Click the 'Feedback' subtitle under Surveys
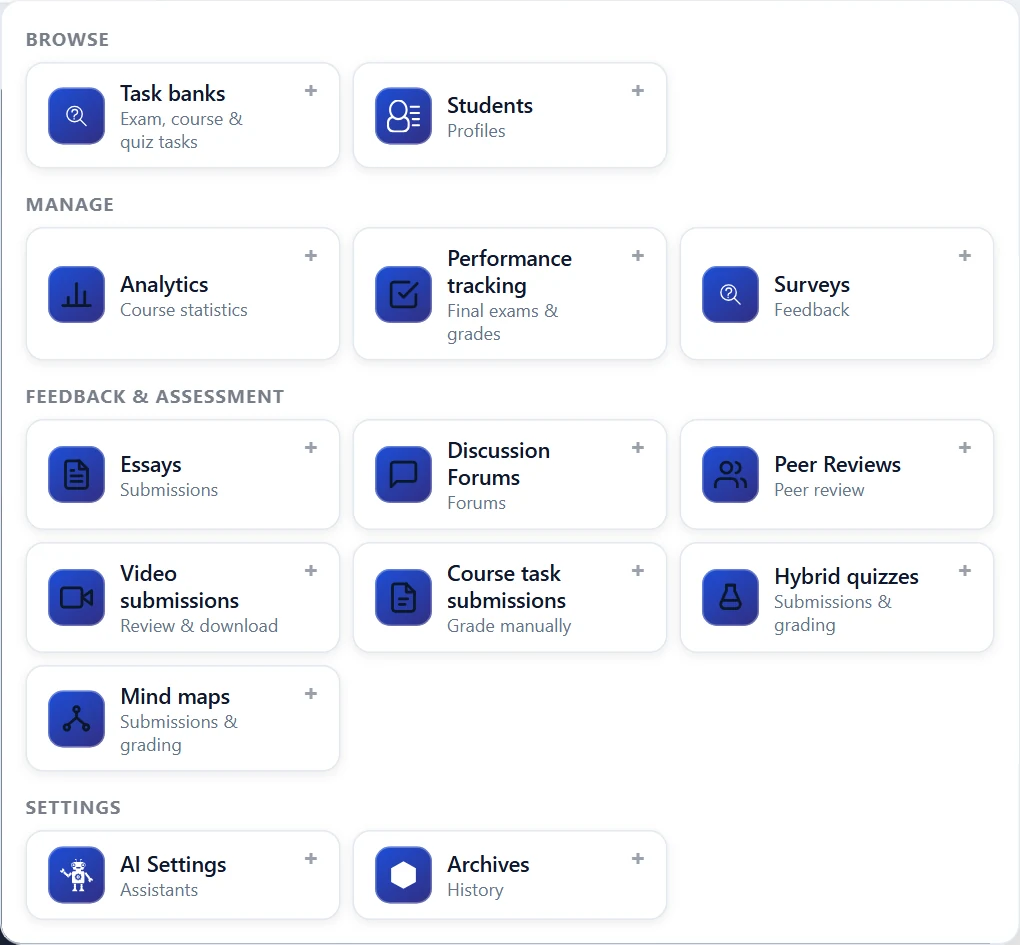The width and height of the screenshot is (1020, 945). point(811,310)
